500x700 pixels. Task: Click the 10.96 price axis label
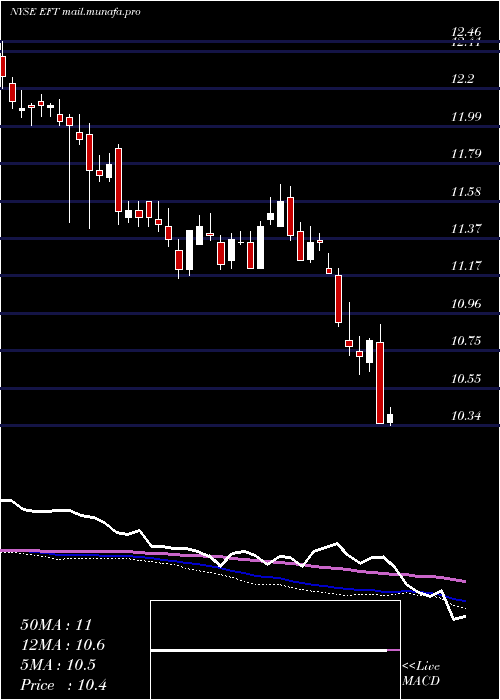pos(466,304)
